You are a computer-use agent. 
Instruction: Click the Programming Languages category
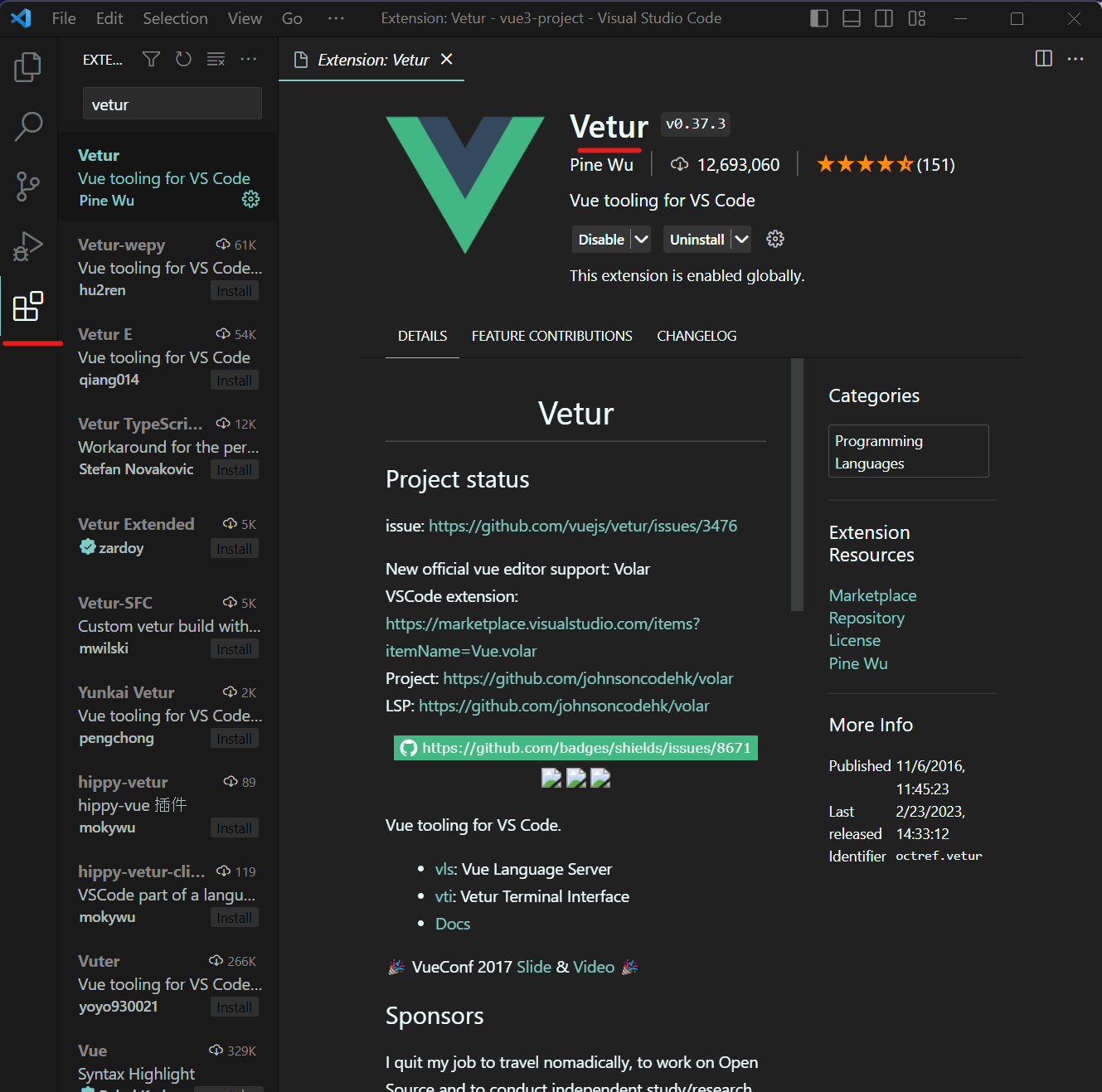909,451
